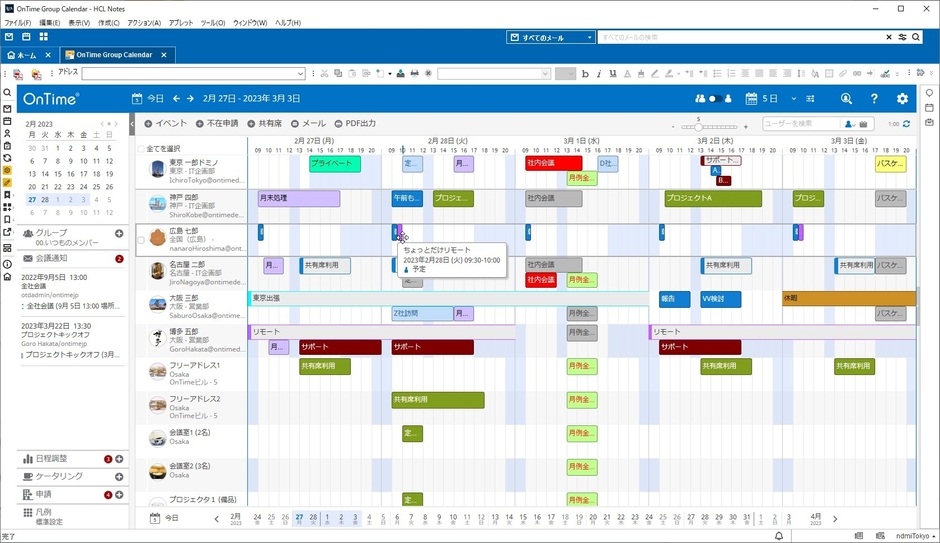Screen dimensions: 940x543
Task: Adjust the zoom slider handle
Action: (698, 126)
